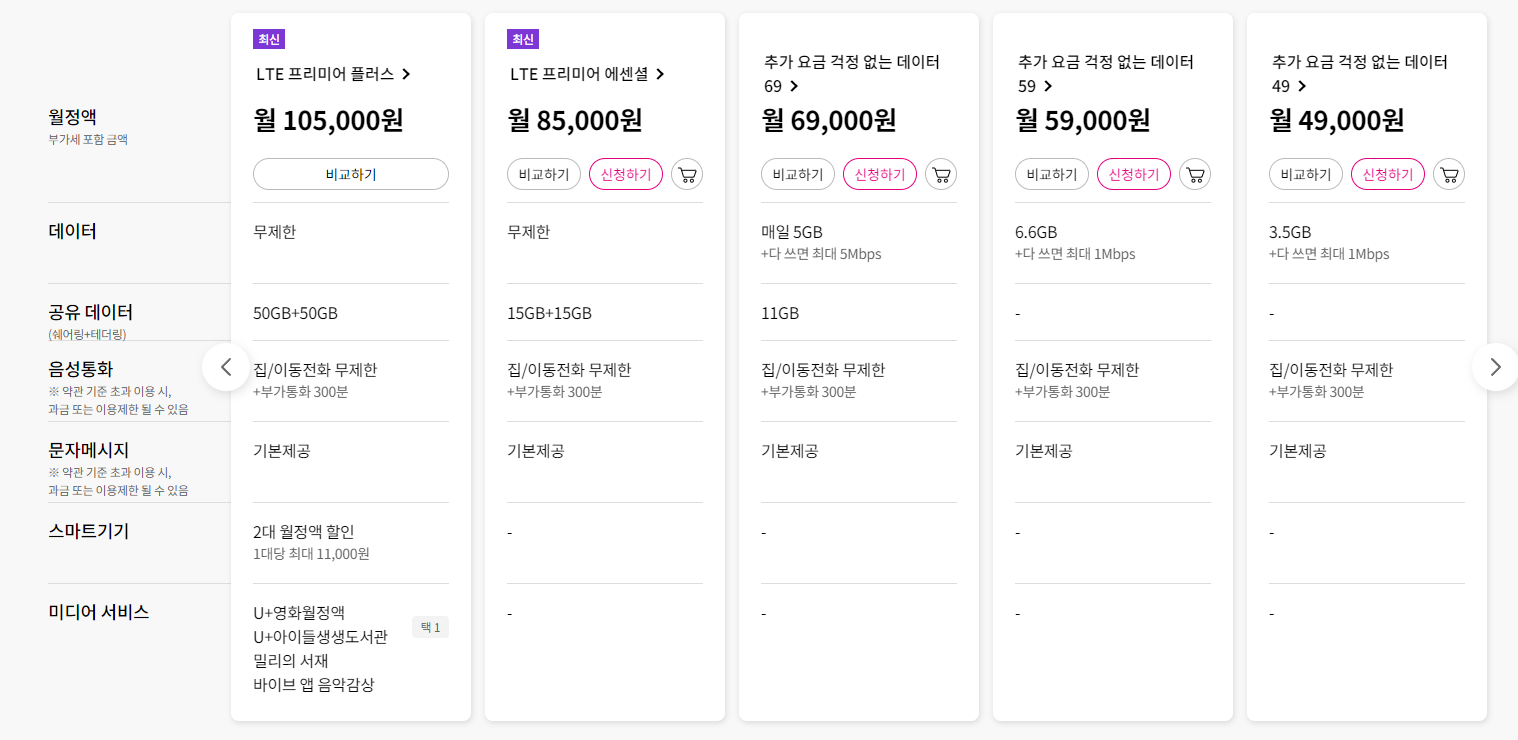This screenshot has height=740, width=1518.
Task: Open LTE 프리미어 플러스 plan details
Action: coord(334,73)
